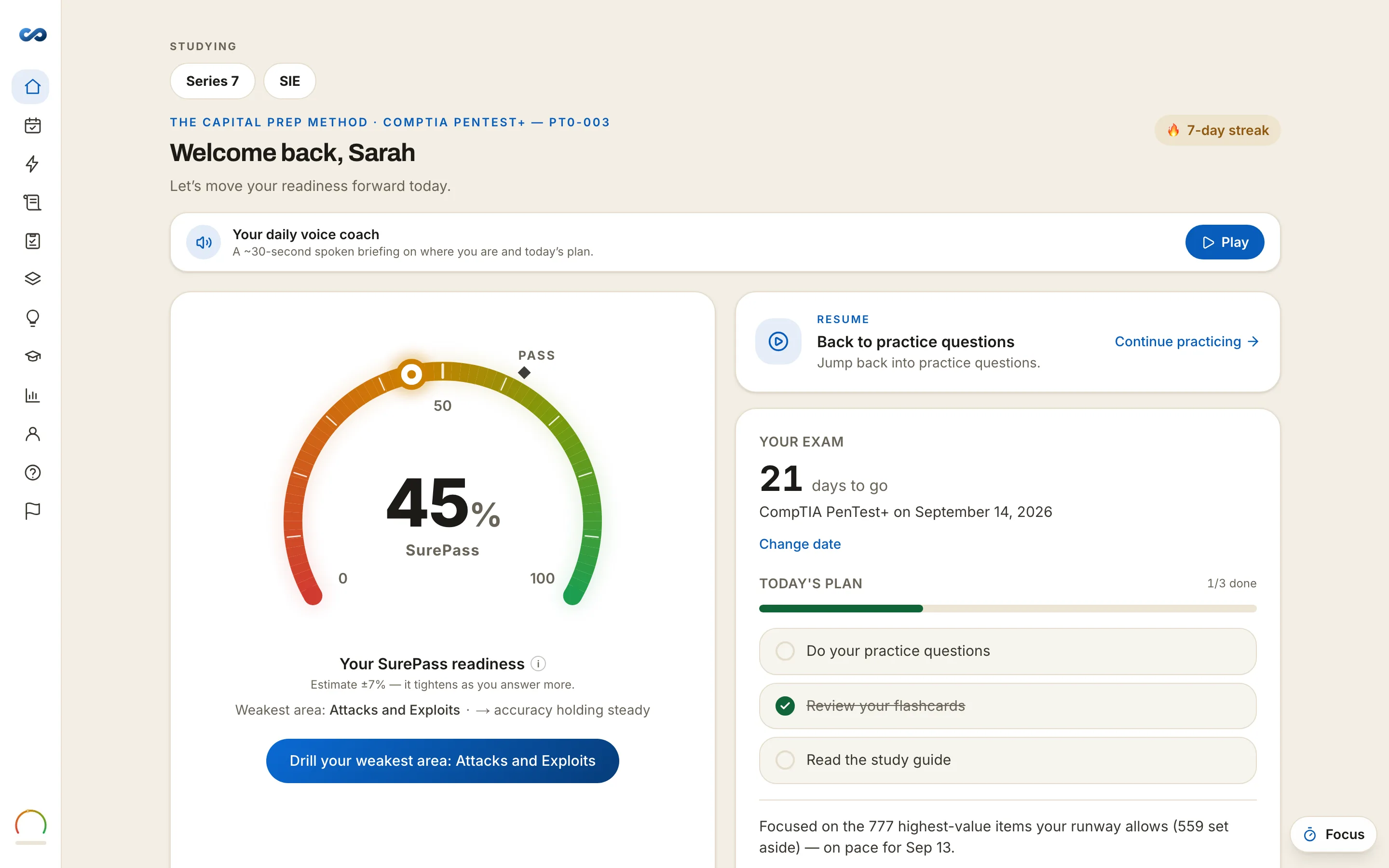Click the resume play circle icon
Screen dimensions: 1389x868
[778, 341]
